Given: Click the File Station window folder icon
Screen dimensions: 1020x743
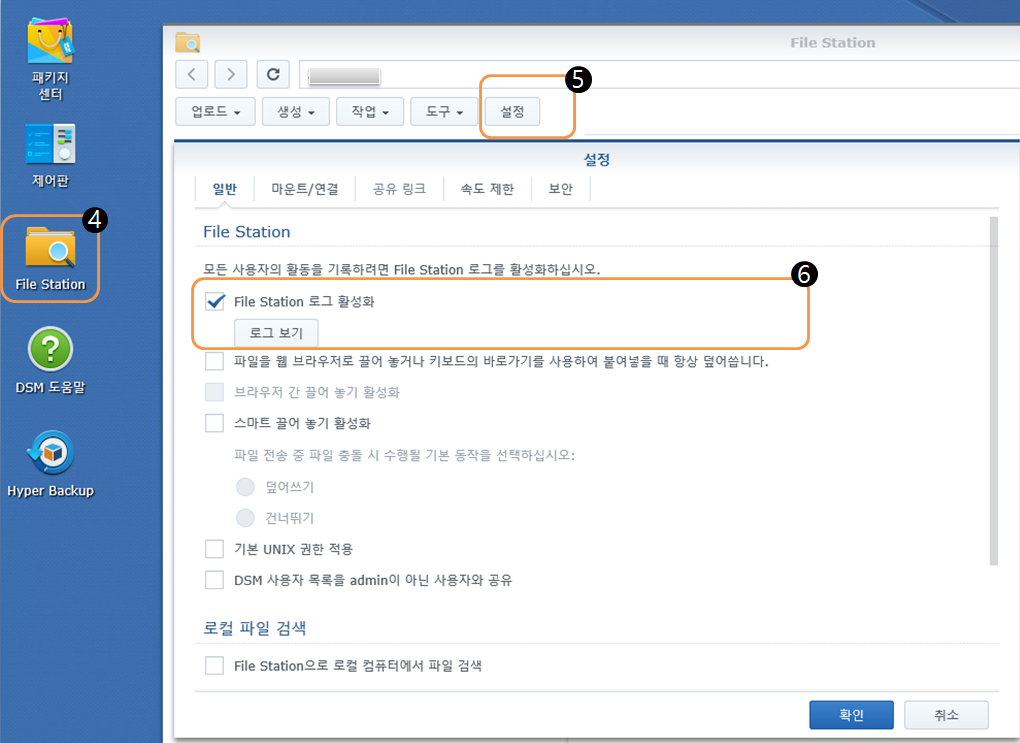Looking at the screenshot, I should [x=187, y=43].
